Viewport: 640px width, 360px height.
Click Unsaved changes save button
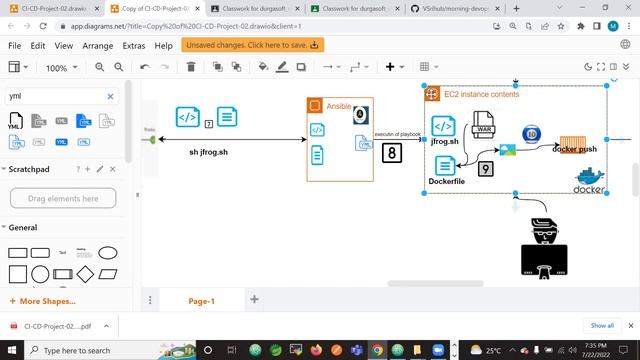(253, 45)
